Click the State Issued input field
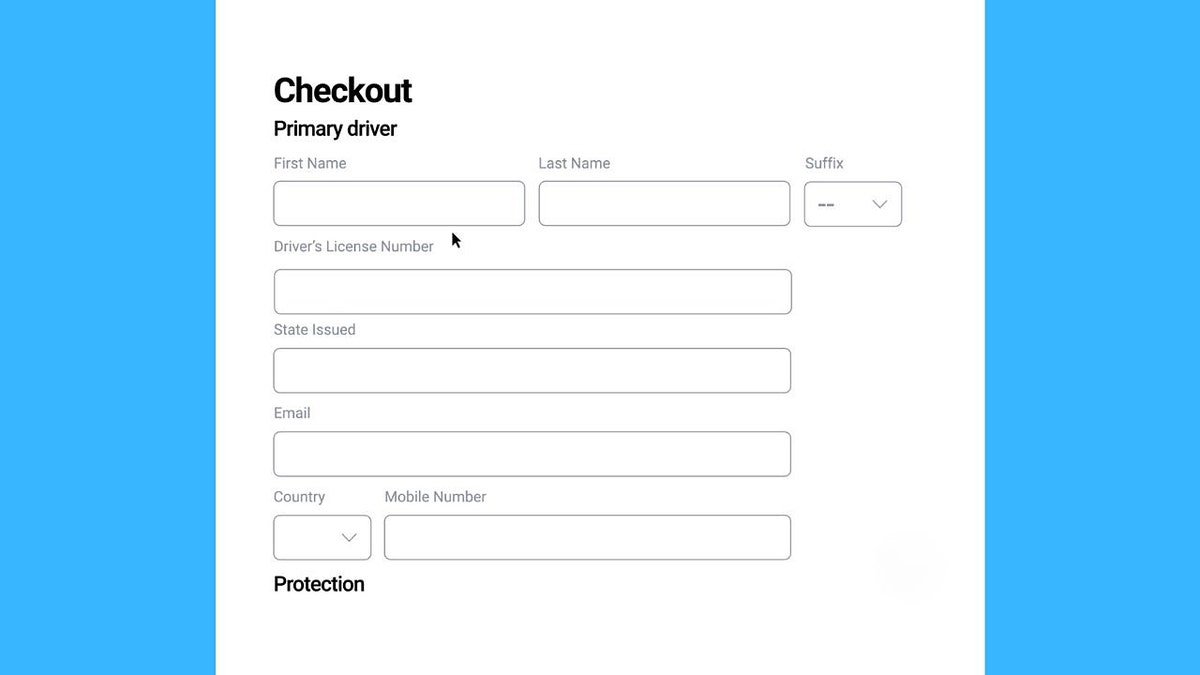The height and width of the screenshot is (675, 1200). [x=532, y=370]
